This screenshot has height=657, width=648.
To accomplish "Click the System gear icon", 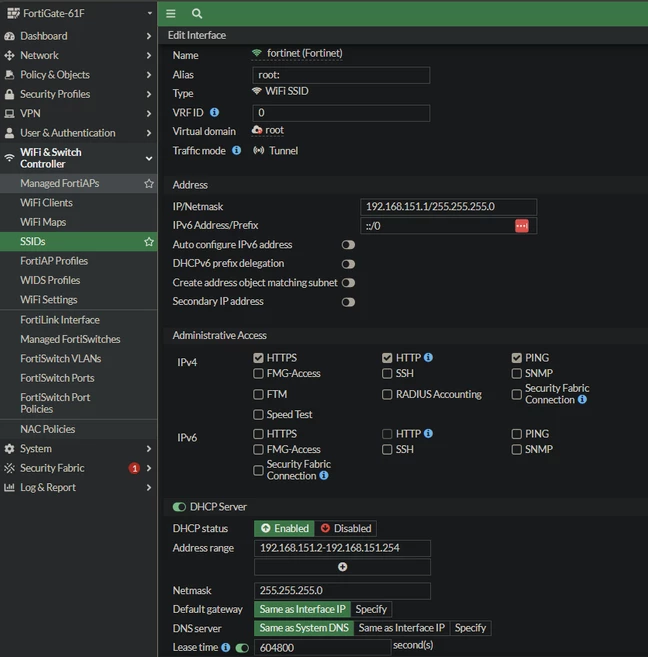I will 9,449.
